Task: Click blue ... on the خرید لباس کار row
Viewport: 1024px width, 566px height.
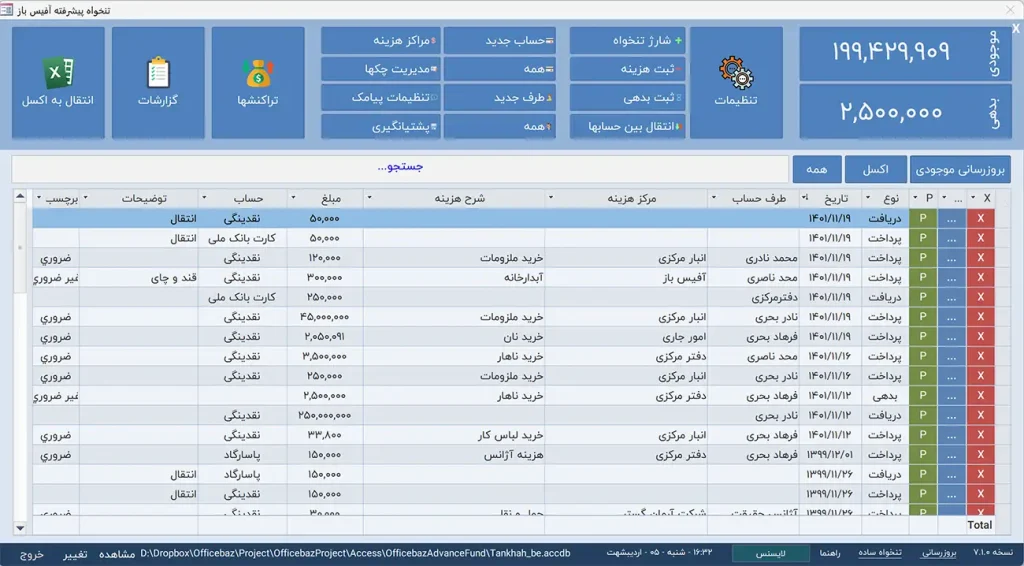Action: pyautogui.click(x=952, y=435)
